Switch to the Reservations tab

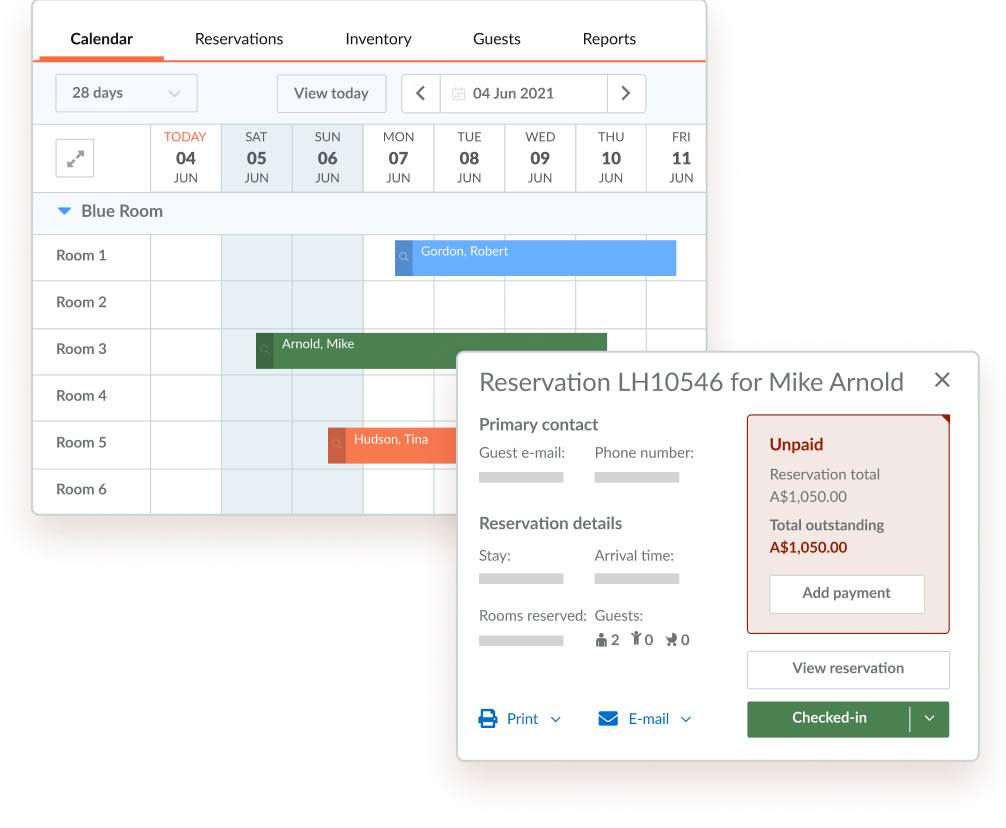pyautogui.click(x=239, y=39)
